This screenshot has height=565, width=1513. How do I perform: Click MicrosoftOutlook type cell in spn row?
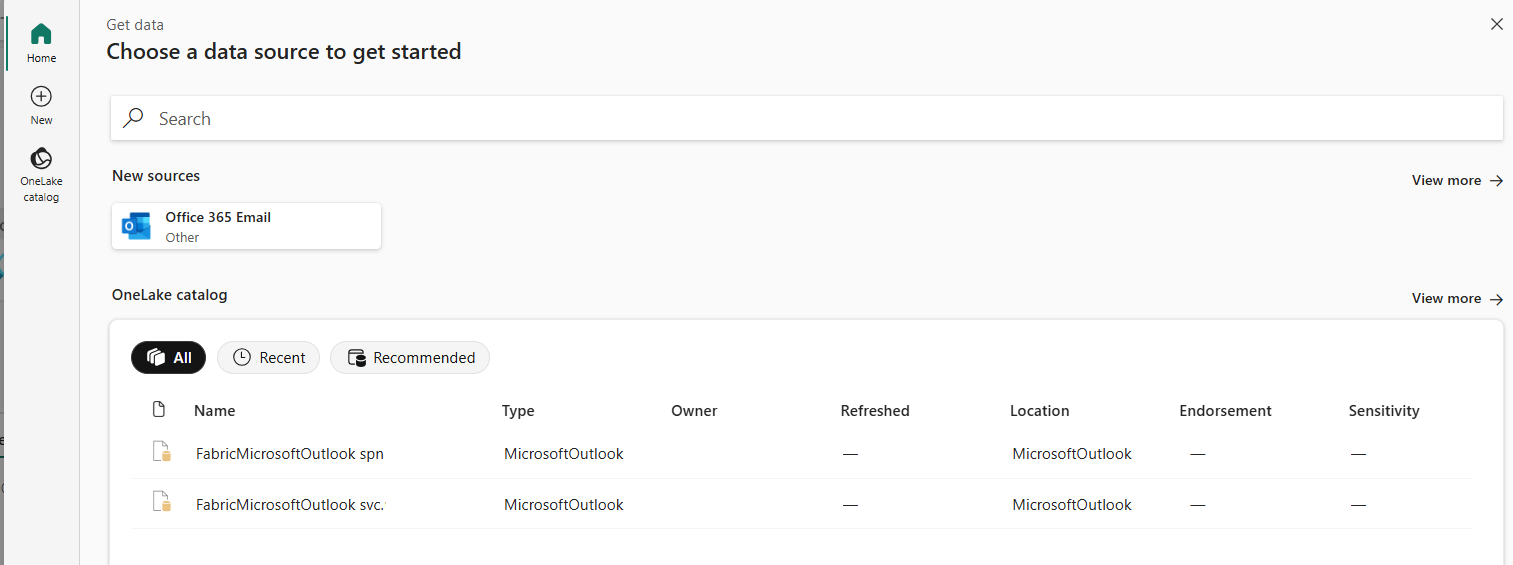[x=564, y=453]
